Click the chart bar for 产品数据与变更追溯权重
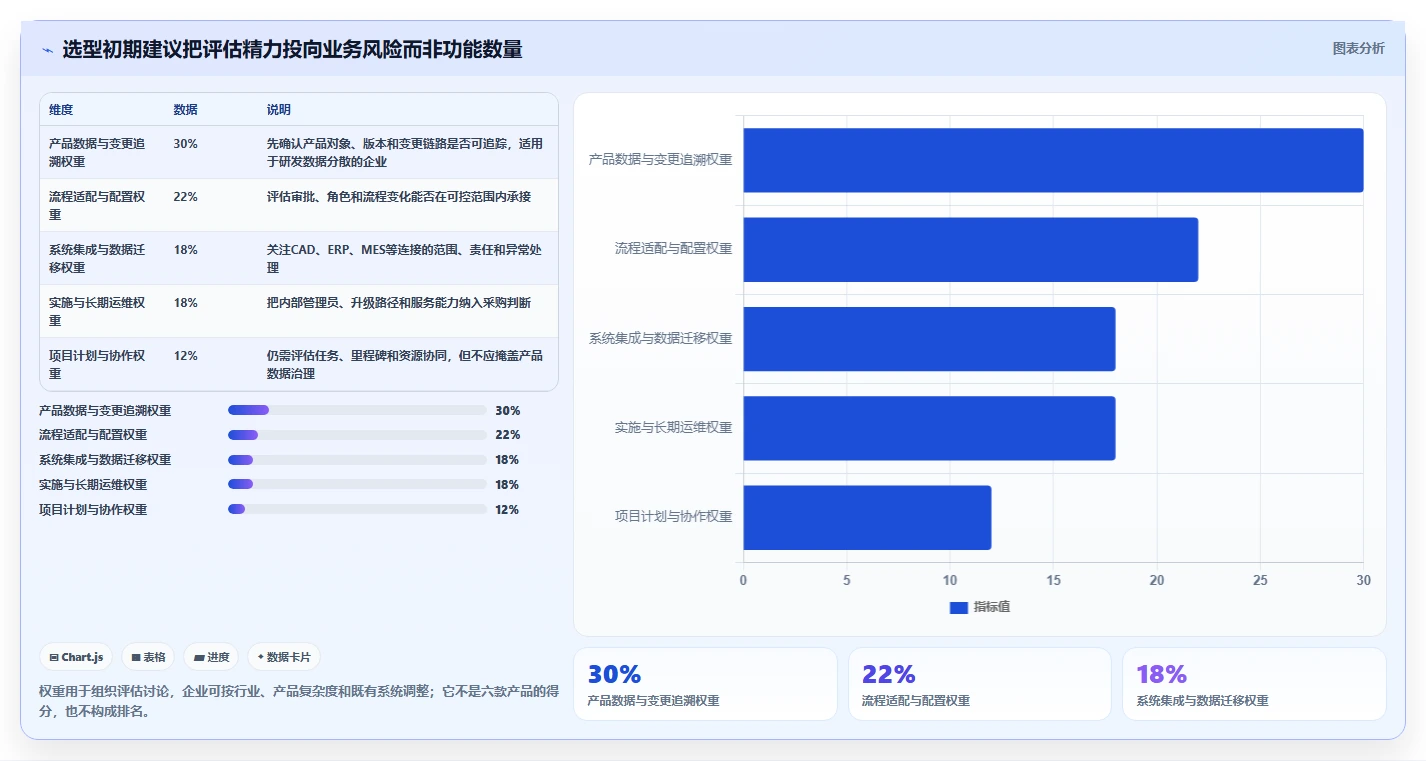The image size is (1426, 761). (1053, 160)
